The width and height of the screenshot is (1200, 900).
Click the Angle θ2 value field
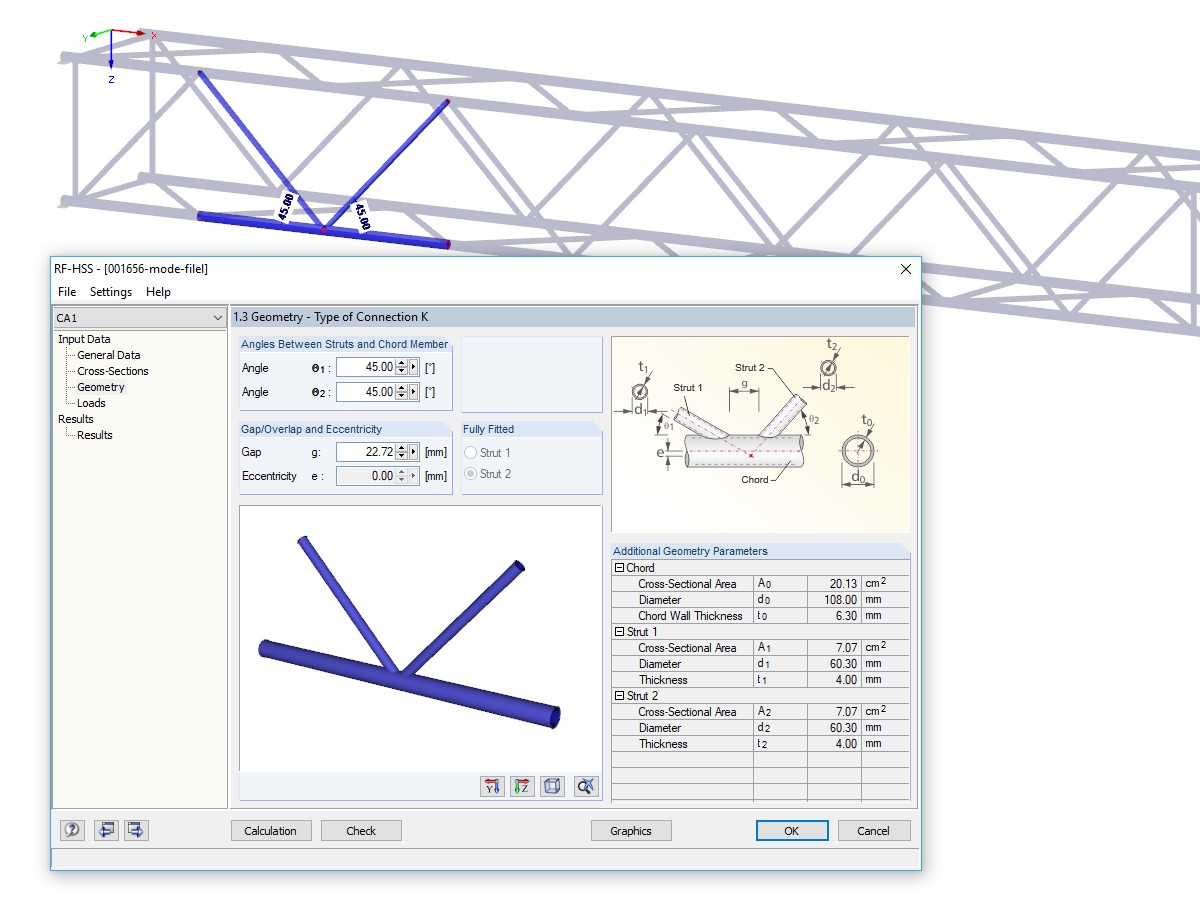366,392
